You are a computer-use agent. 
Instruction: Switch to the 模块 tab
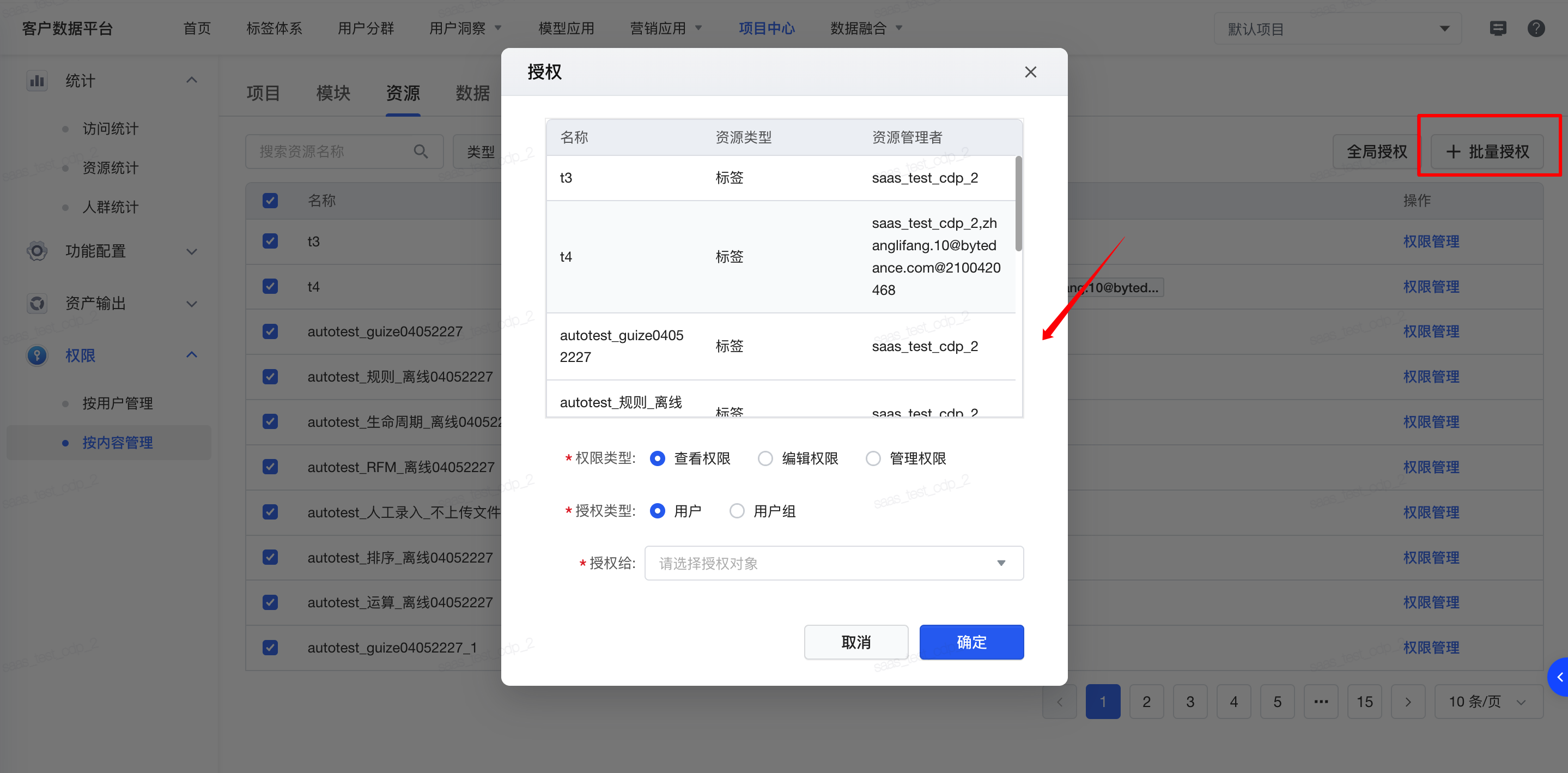pos(333,93)
